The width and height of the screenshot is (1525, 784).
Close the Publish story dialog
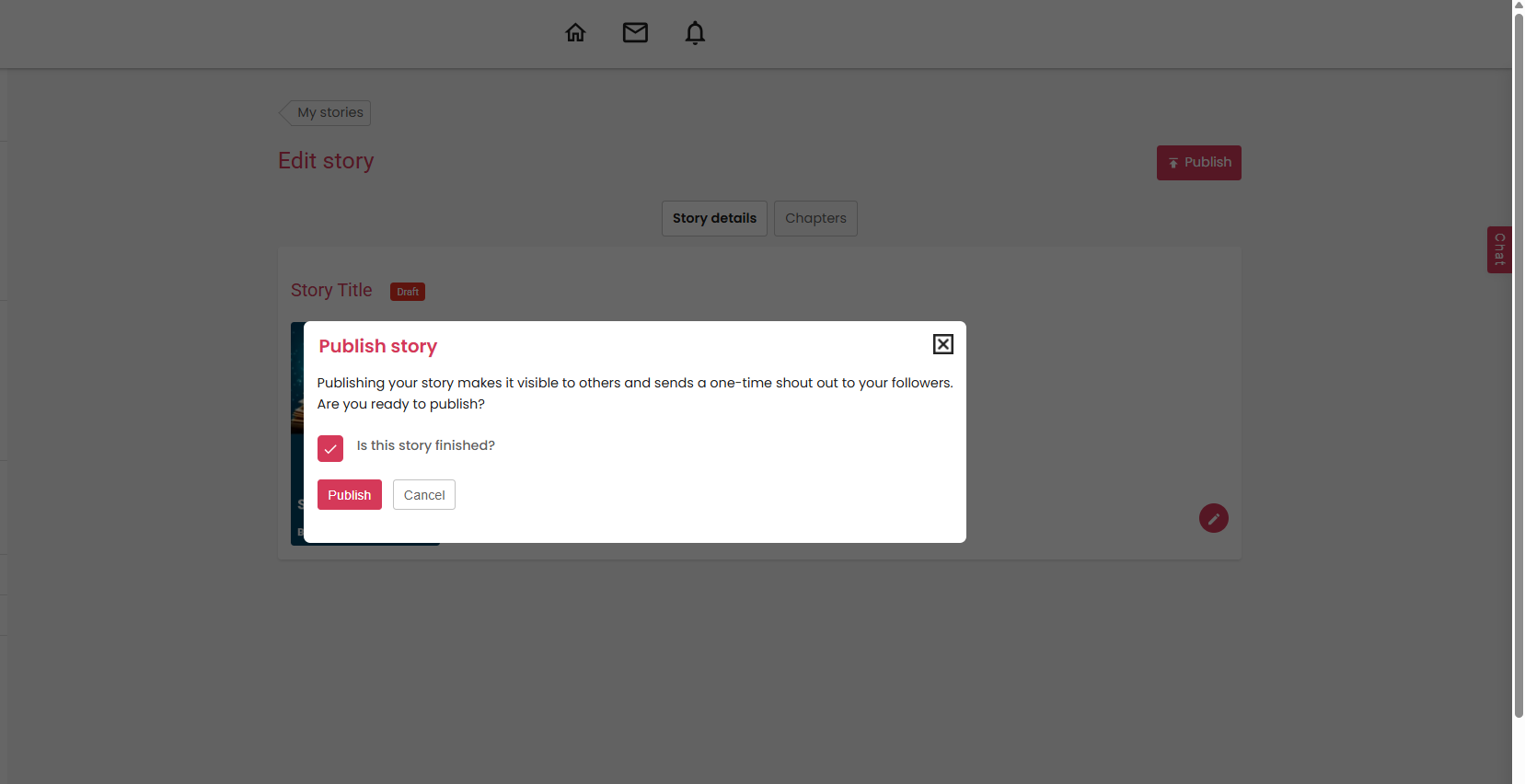point(942,344)
